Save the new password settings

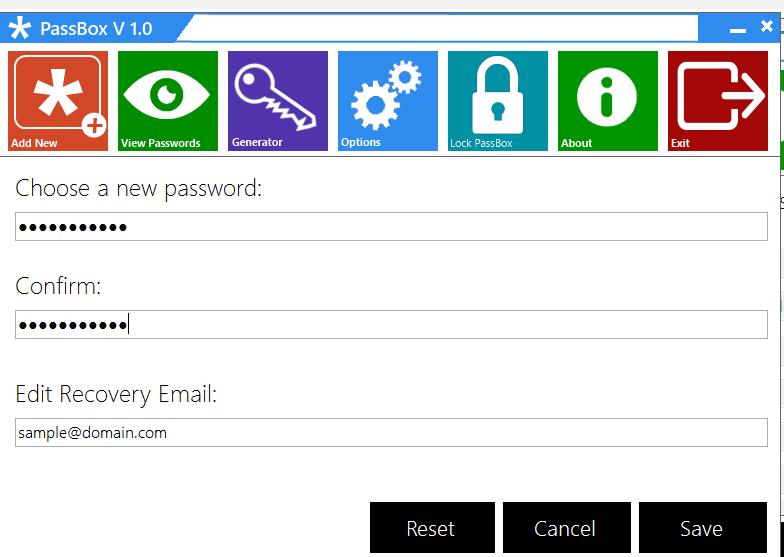click(x=701, y=528)
